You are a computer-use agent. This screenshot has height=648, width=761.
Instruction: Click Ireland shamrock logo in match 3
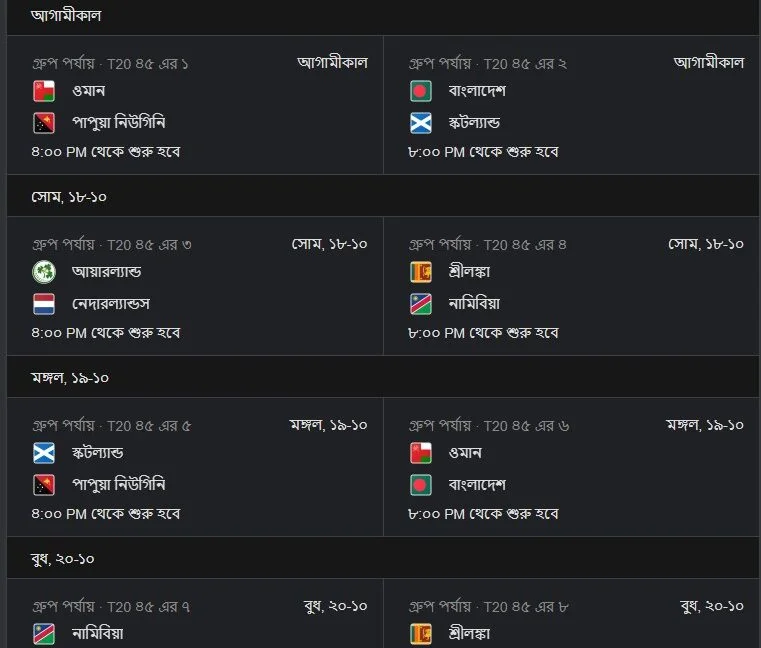44,272
